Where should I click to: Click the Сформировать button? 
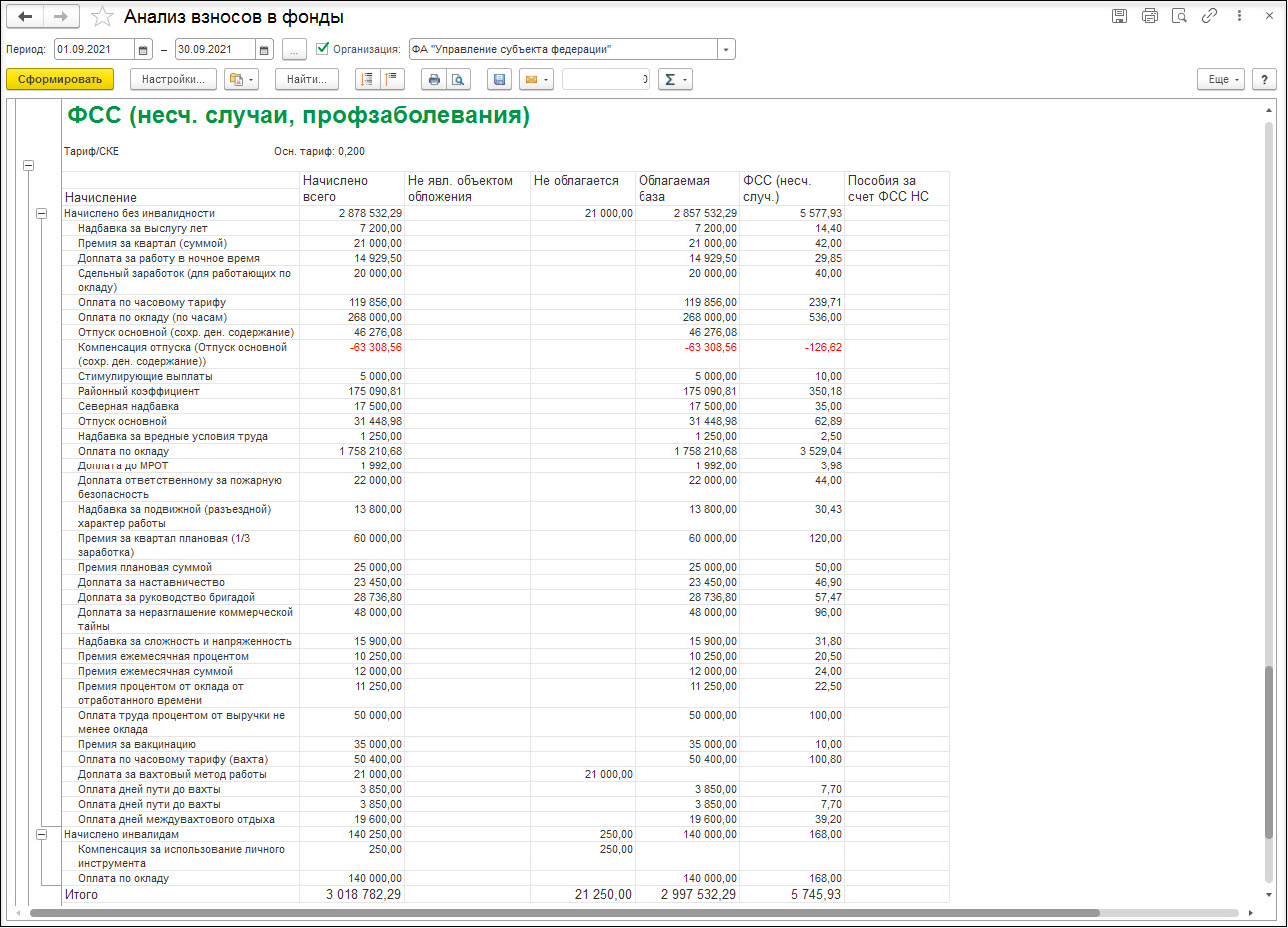[60, 79]
